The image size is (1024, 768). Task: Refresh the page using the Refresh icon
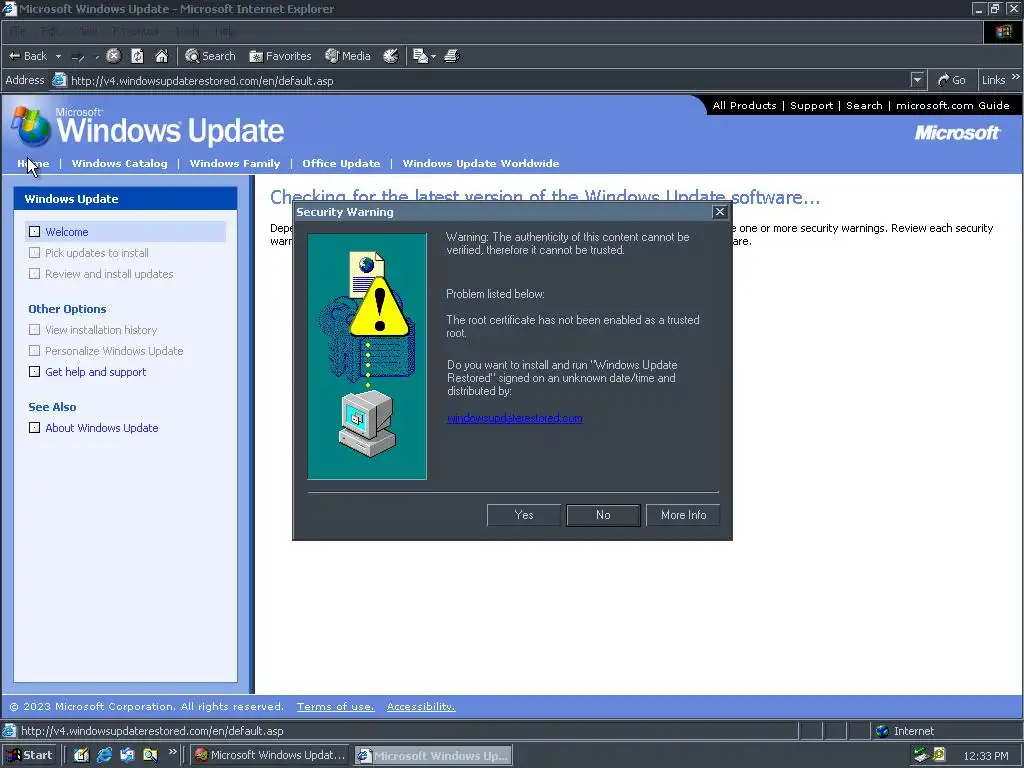(137, 56)
